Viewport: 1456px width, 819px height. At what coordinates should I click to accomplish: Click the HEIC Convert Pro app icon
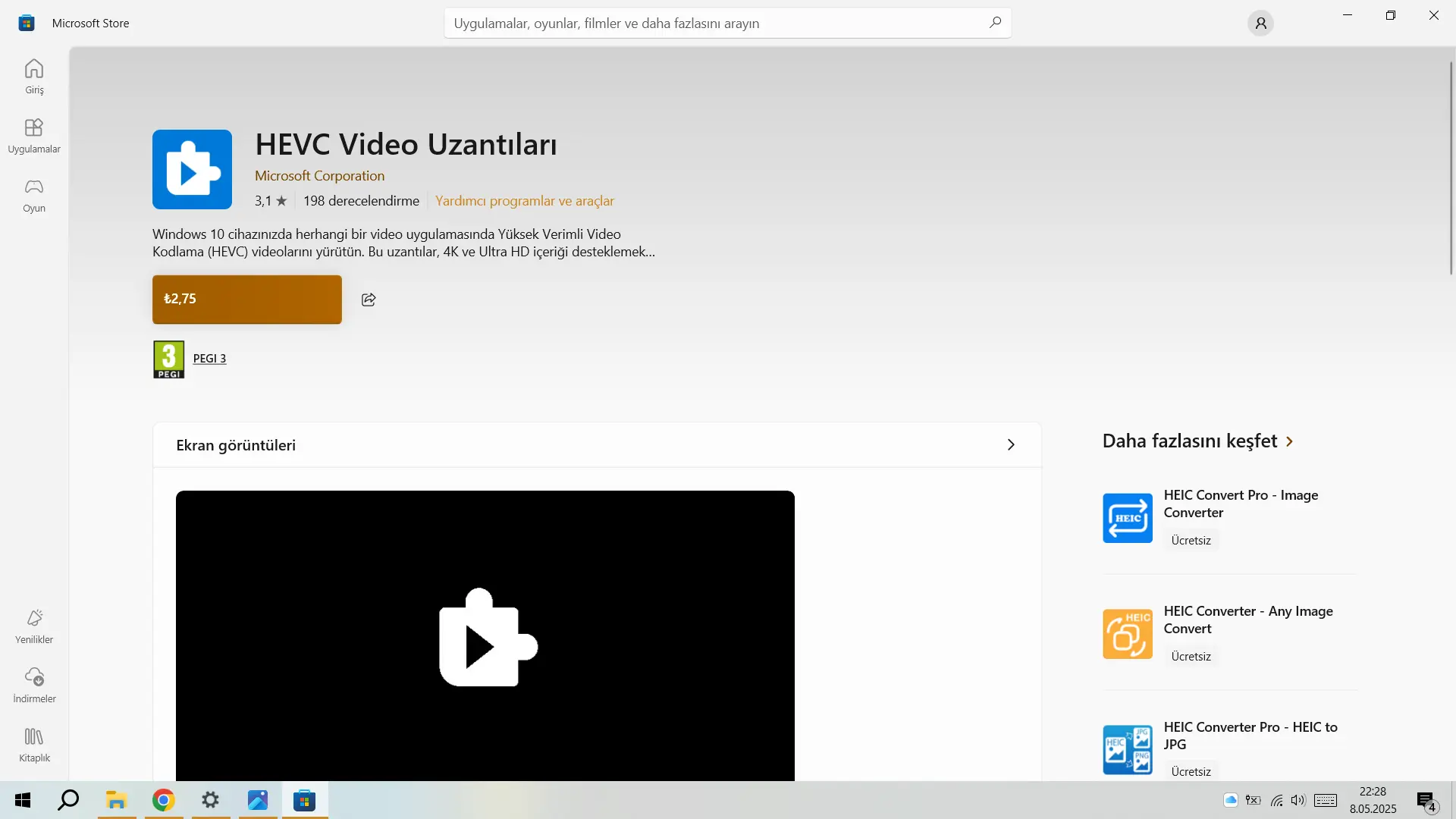click(1128, 518)
